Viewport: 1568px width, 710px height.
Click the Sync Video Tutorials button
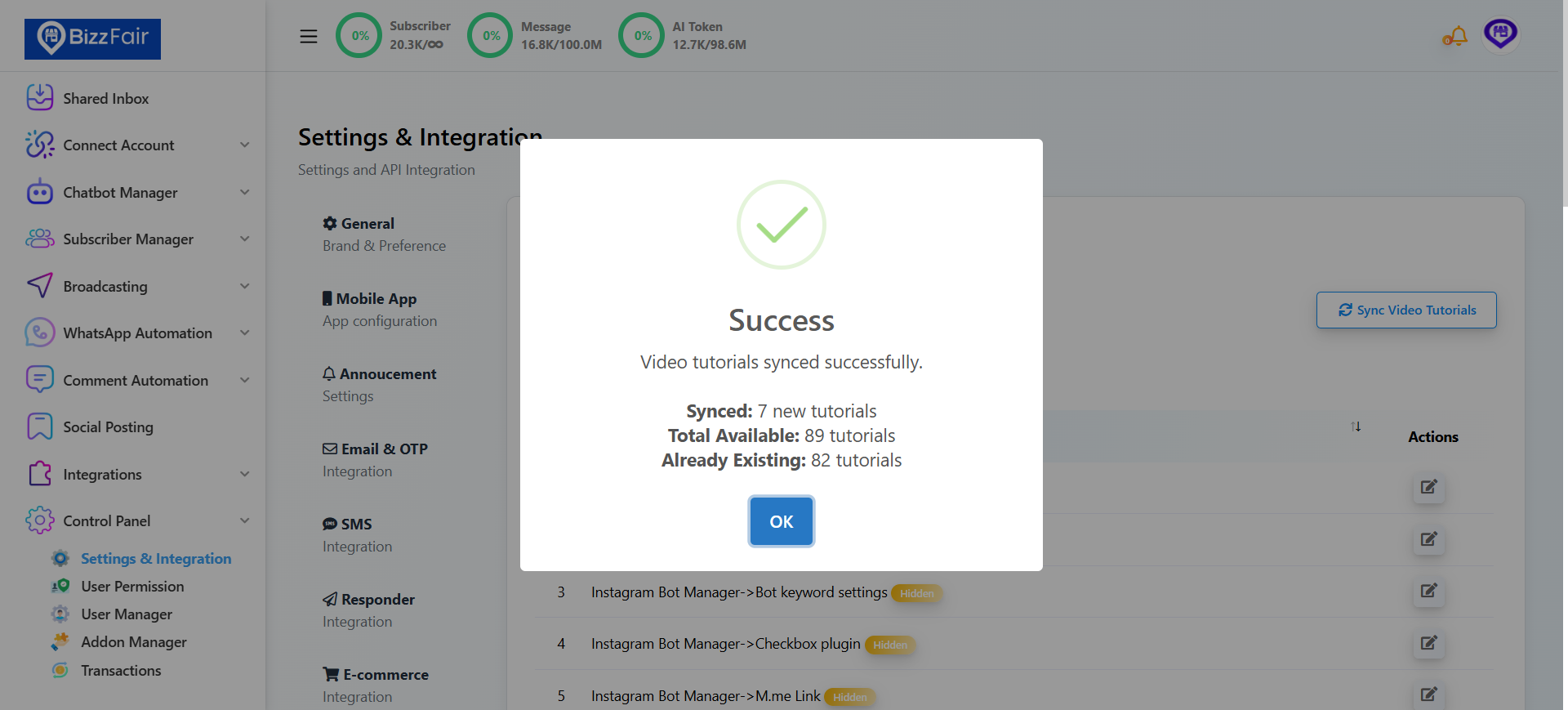(1405, 310)
